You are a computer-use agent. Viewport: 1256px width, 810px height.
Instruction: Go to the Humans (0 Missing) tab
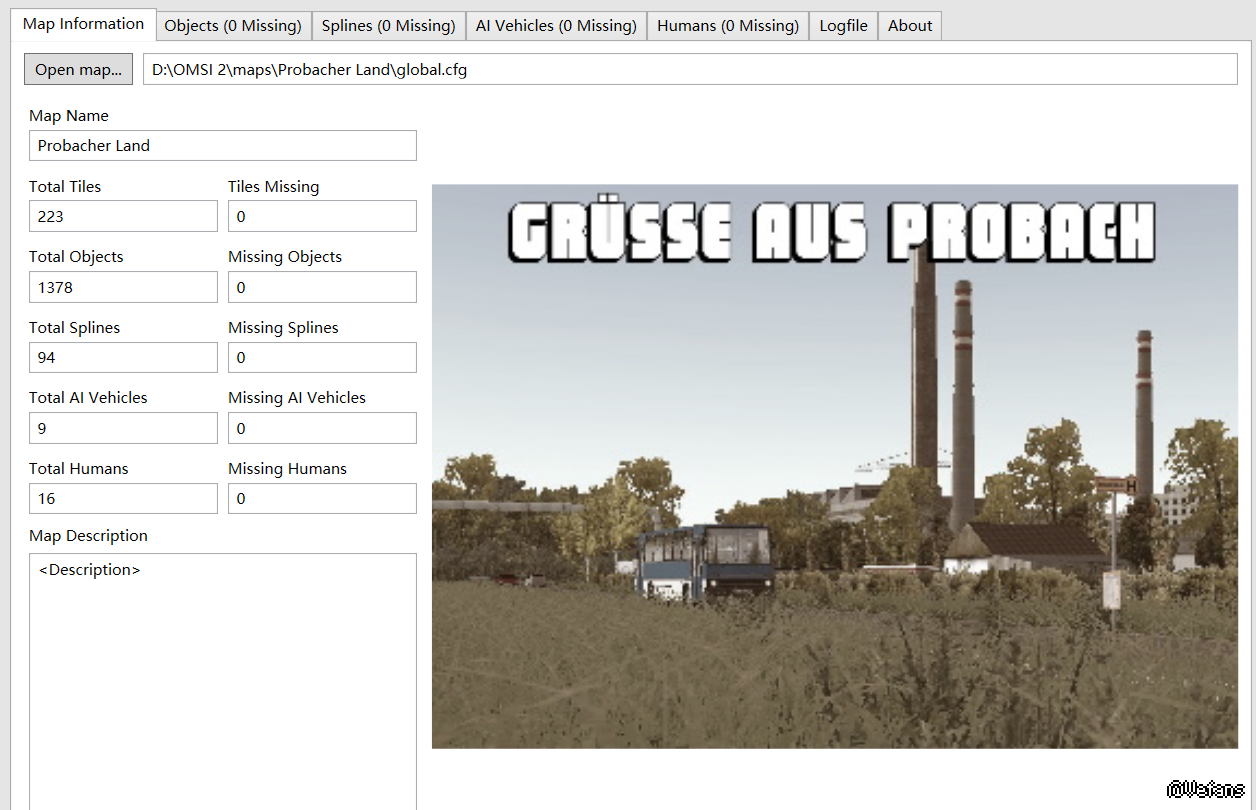[x=727, y=26]
